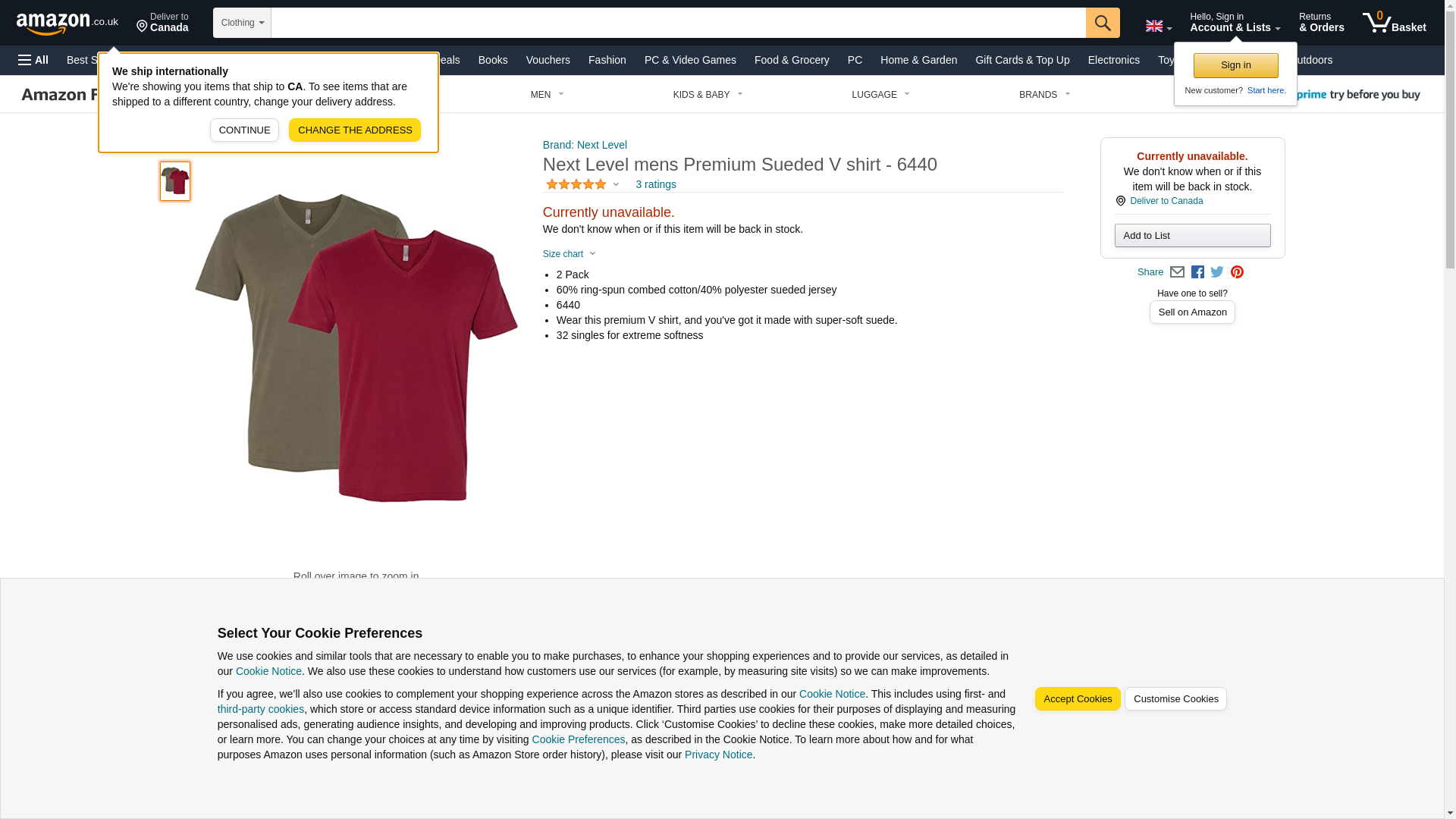Go to Amazon.co.uk home logo

[67, 24]
